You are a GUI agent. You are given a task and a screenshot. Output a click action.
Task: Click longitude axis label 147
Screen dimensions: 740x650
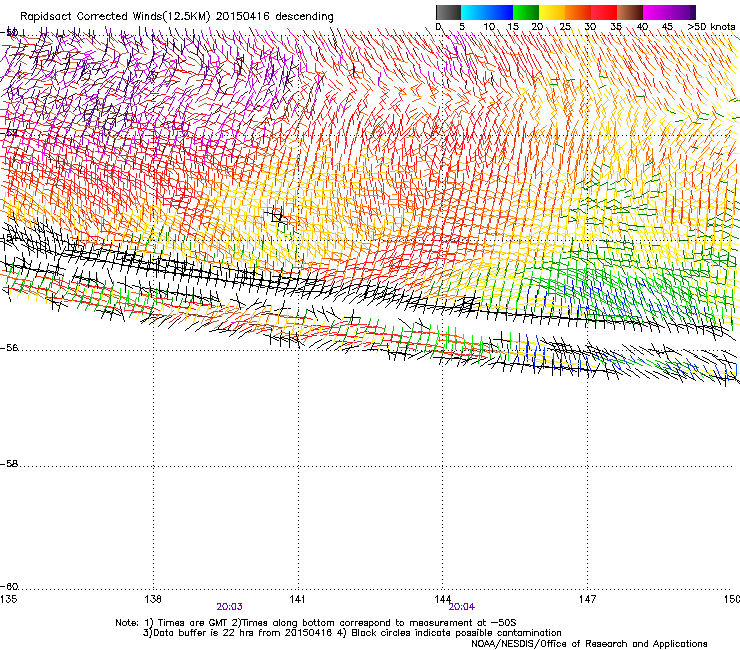(588, 599)
